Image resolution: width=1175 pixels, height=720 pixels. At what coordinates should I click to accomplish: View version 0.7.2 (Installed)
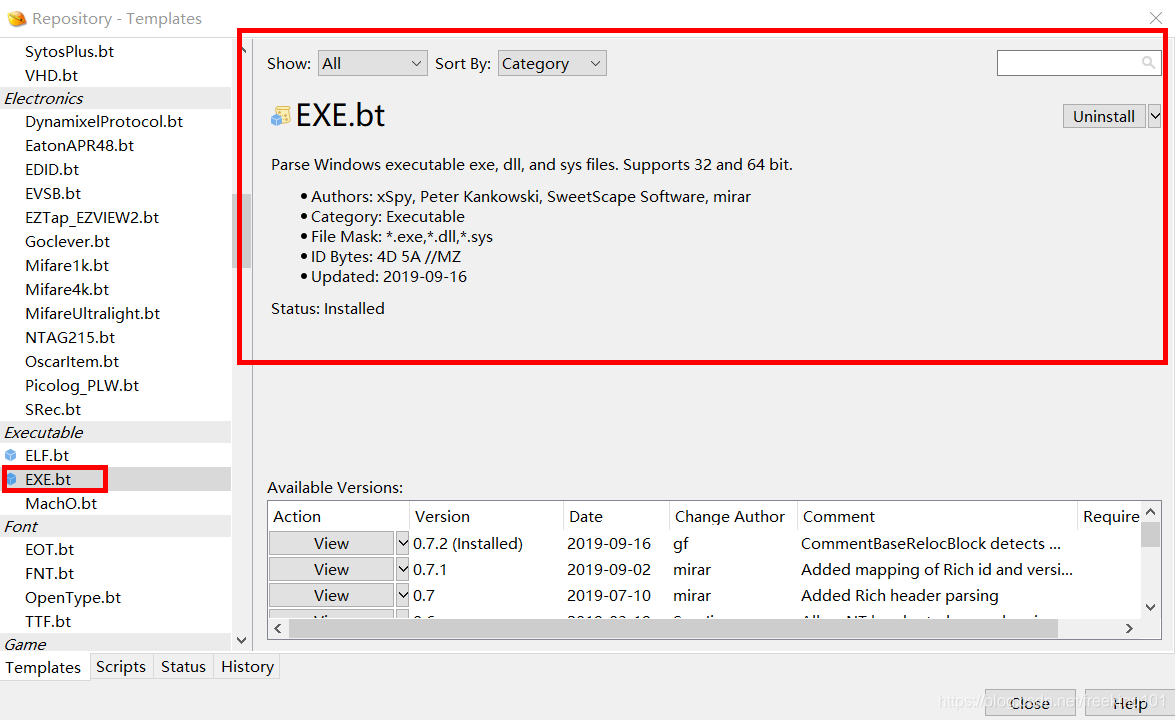pyautogui.click(x=331, y=543)
